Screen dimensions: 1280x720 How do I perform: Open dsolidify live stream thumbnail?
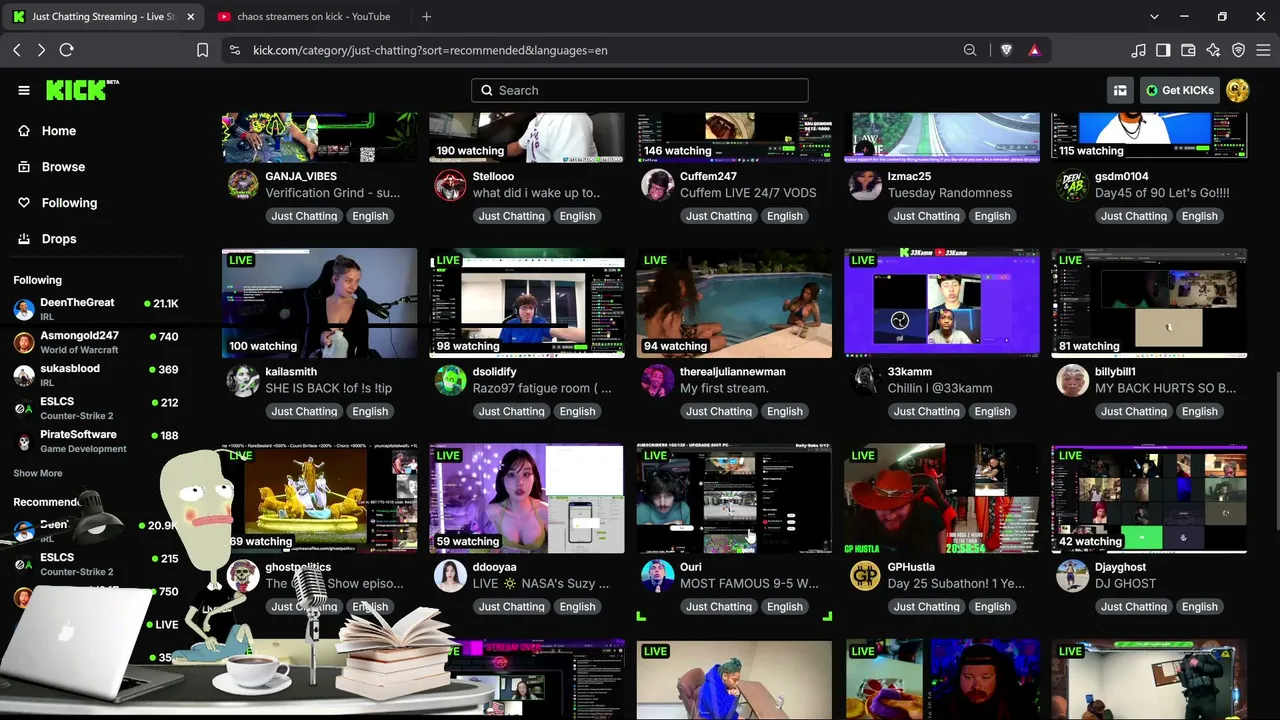(527, 303)
